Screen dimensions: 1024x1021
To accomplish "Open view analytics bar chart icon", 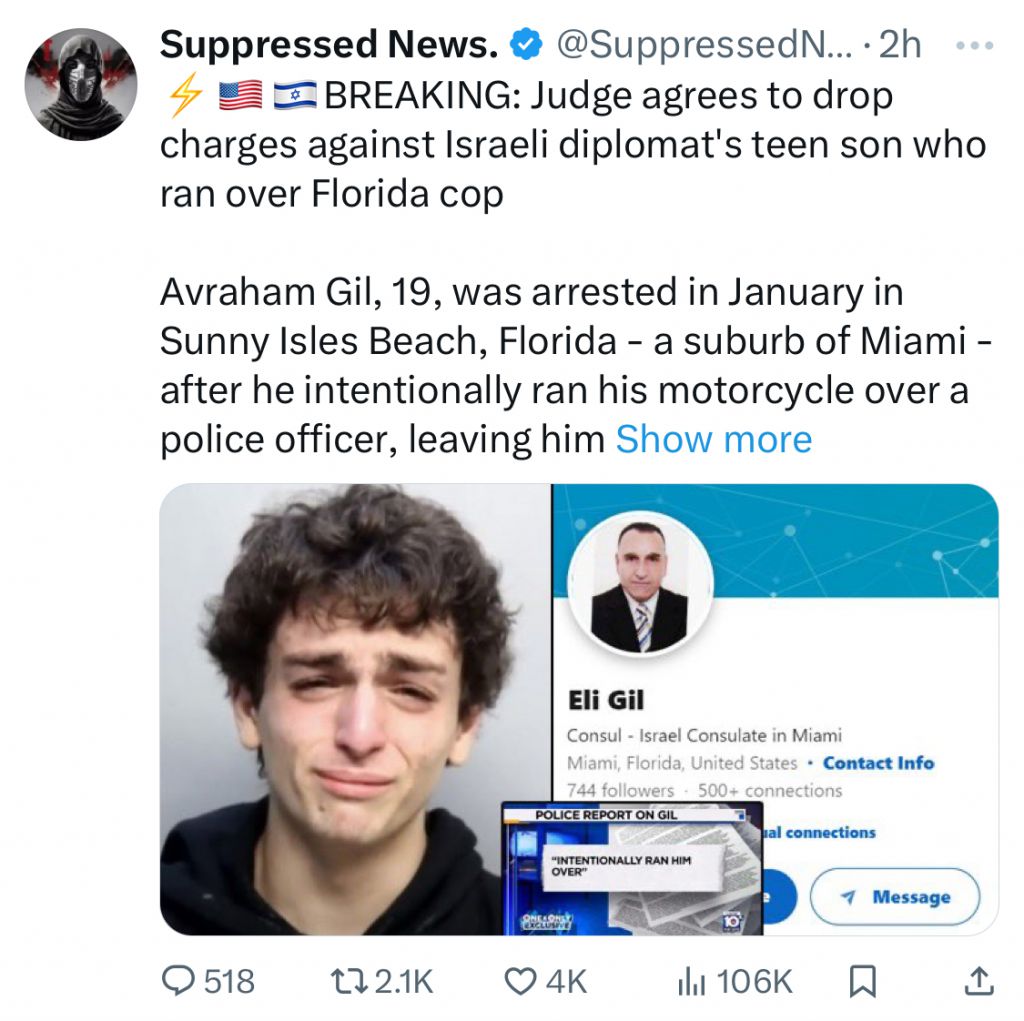I will click(689, 981).
